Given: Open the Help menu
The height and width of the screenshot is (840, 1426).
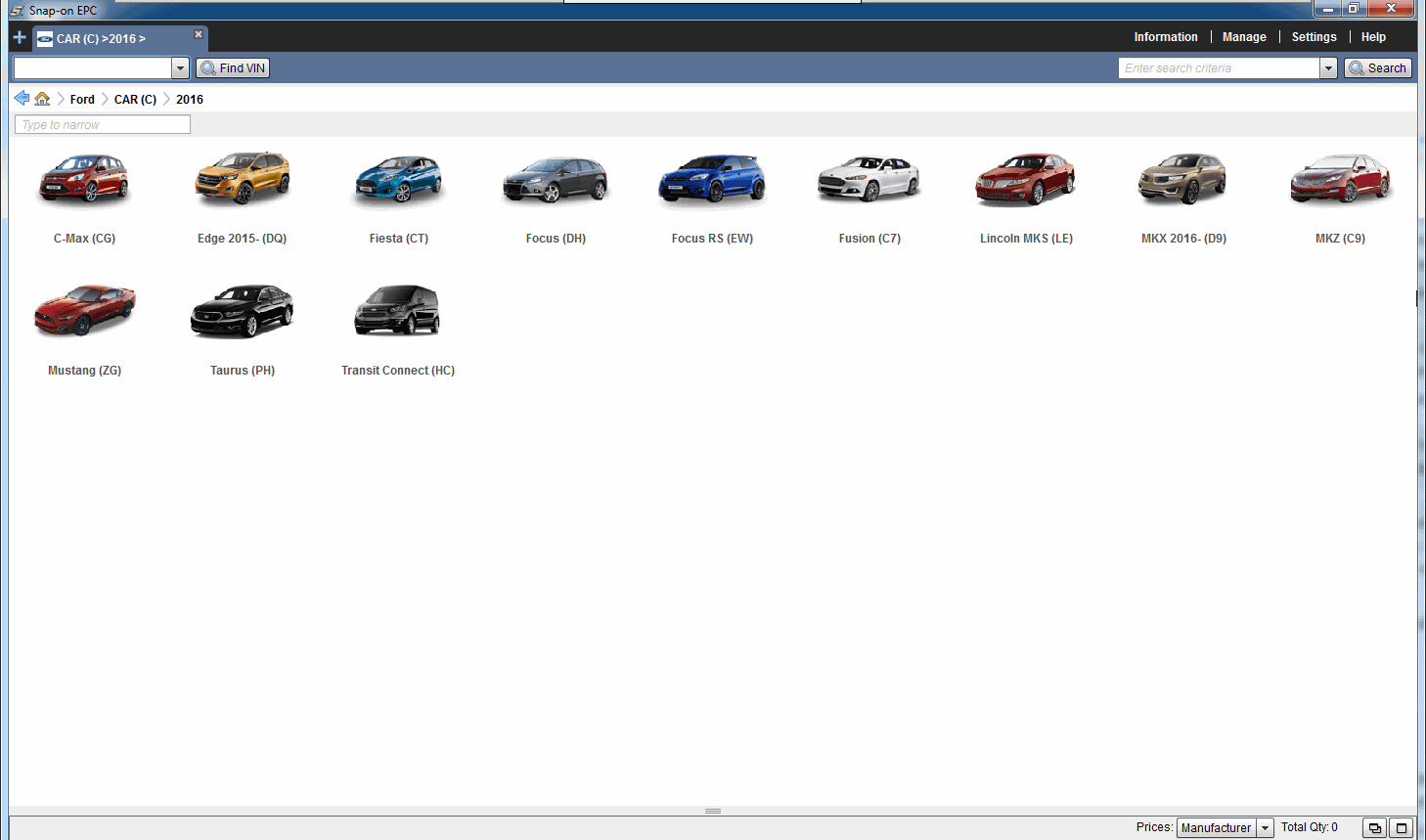Looking at the screenshot, I should click(x=1373, y=37).
